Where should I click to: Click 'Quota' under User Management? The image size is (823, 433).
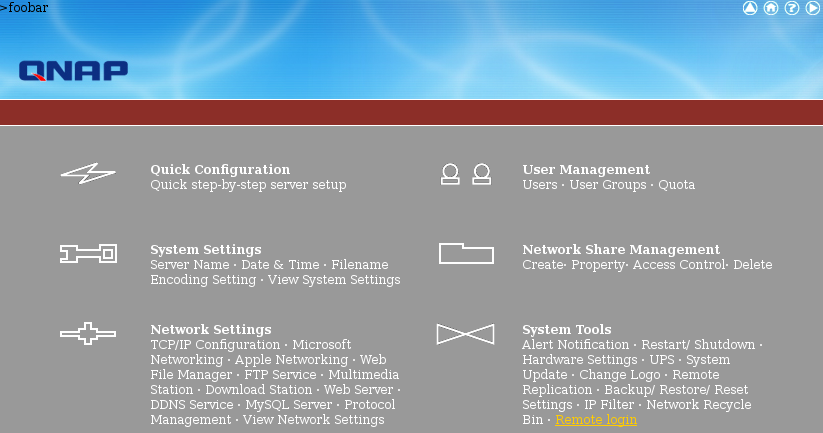677,185
